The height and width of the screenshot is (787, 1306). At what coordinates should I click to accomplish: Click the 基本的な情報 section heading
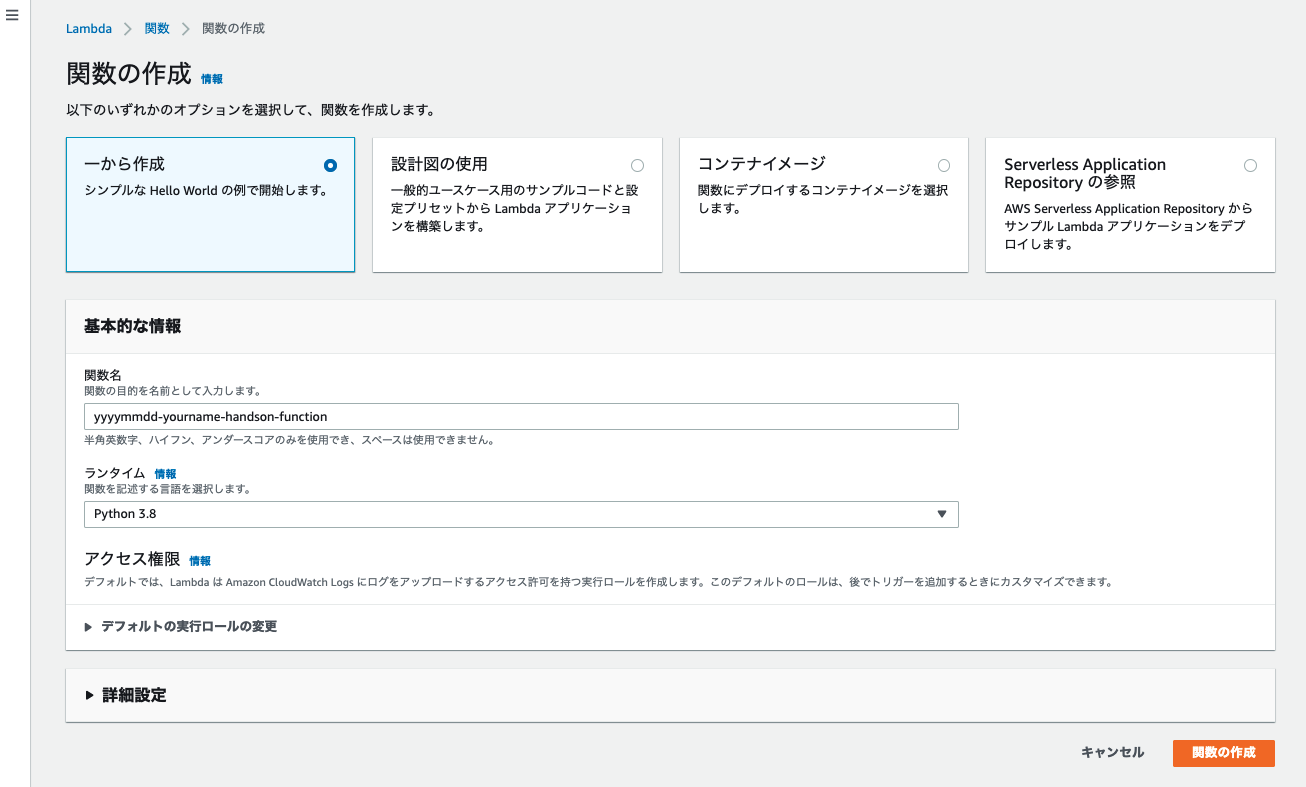133,326
